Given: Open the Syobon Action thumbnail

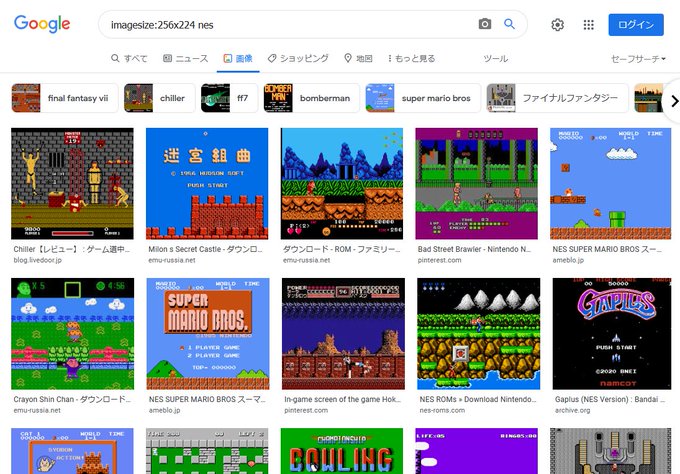Looking at the screenshot, I should [x=72, y=451].
